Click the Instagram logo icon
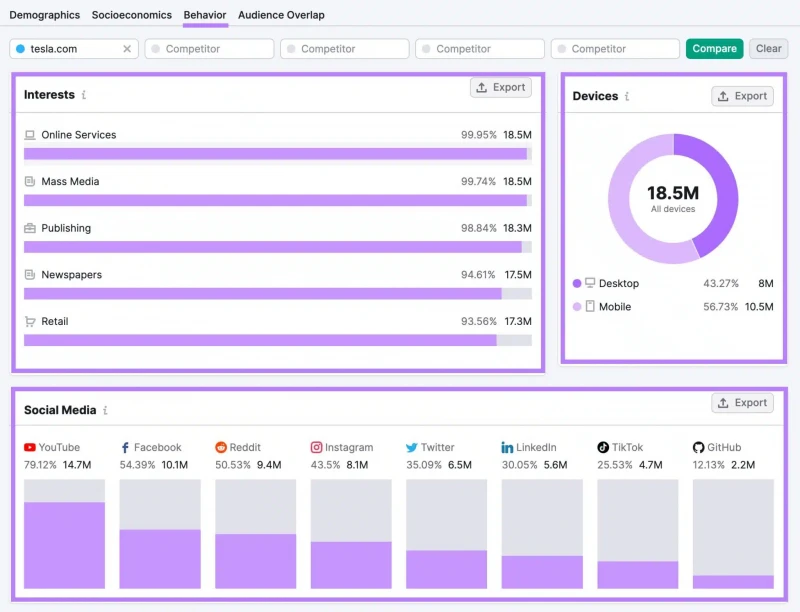 tap(316, 447)
